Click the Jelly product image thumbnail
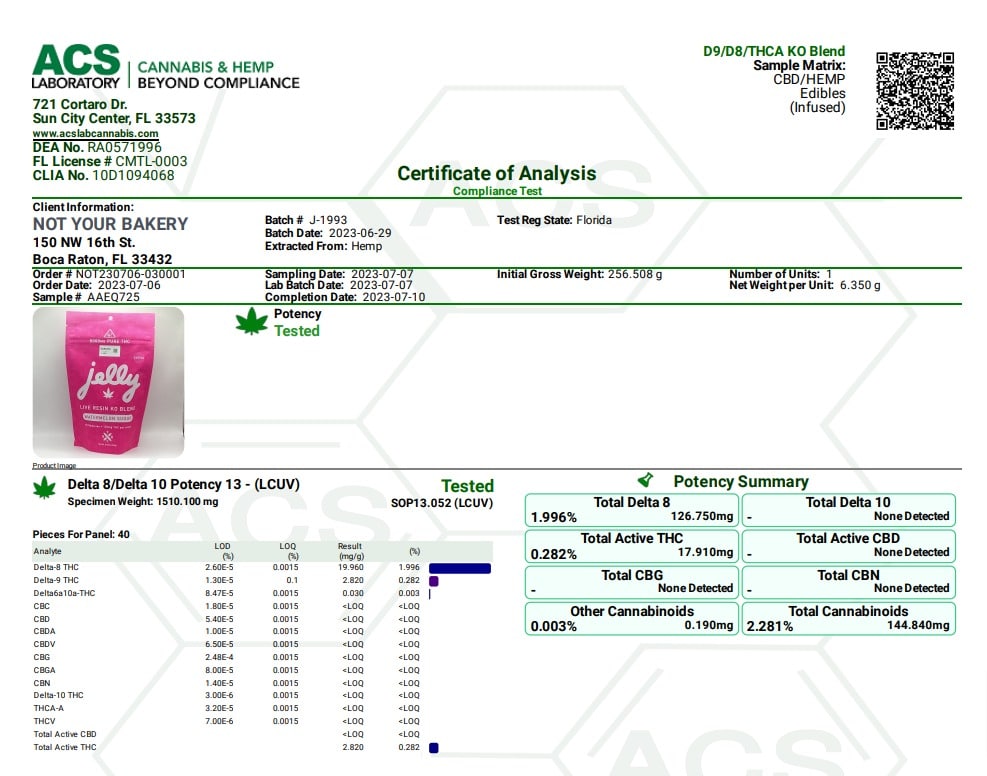The width and height of the screenshot is (987, 776). (108, 382)
